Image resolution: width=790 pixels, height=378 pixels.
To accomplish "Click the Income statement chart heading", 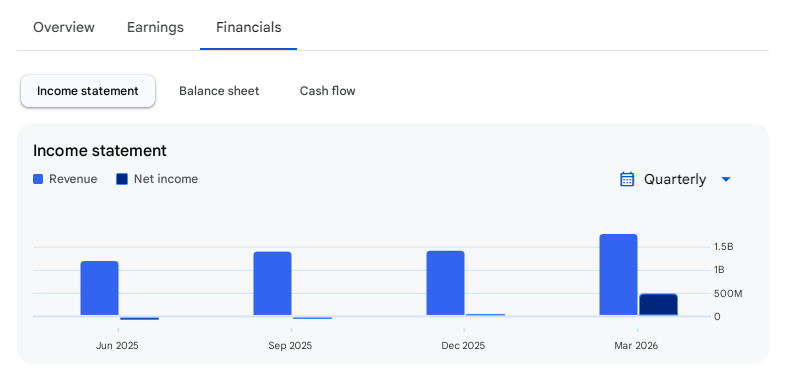I will tap(100, 151).
